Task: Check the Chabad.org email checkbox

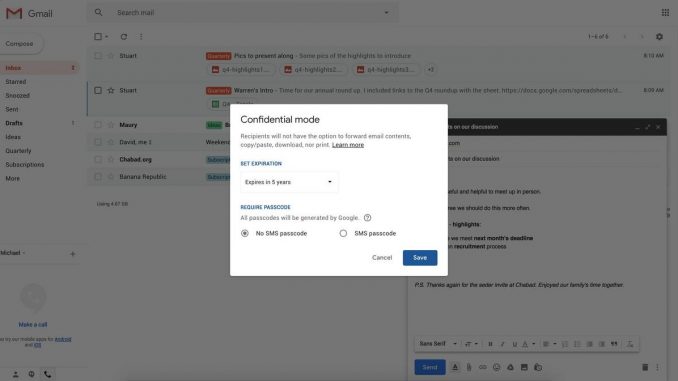Action: [x=98, y=160]
